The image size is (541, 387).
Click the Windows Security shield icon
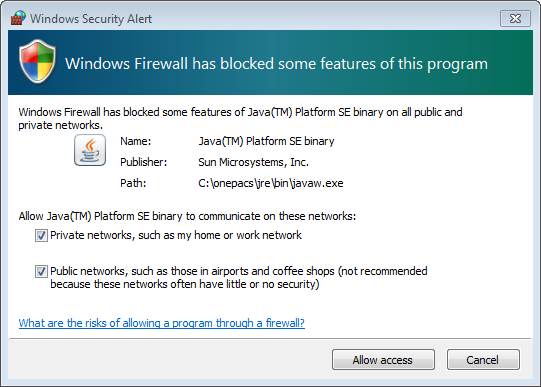pyautogui.click(x=37, y=61)
